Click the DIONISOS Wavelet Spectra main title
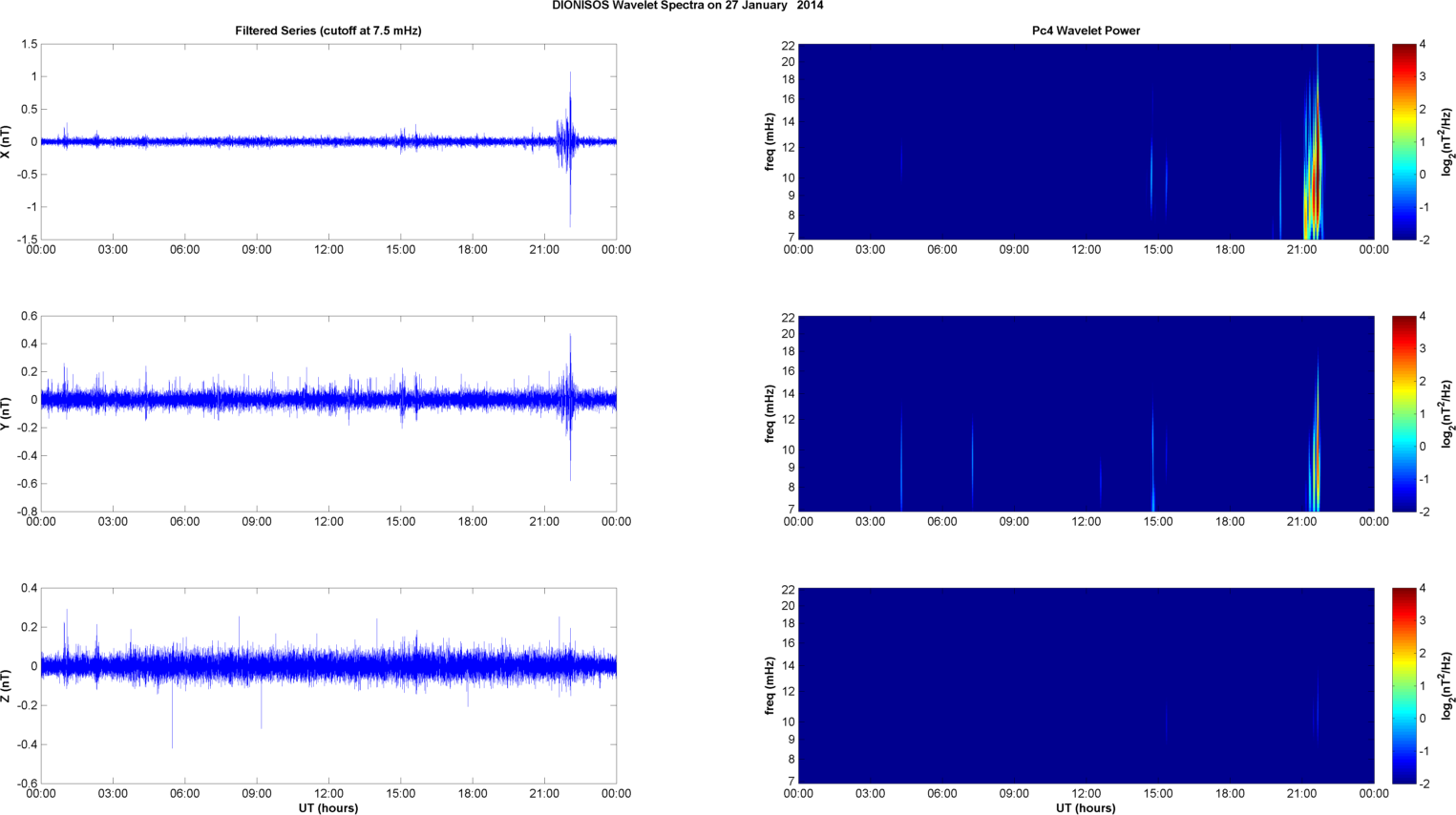1456x815 pixels. [687, 6]
